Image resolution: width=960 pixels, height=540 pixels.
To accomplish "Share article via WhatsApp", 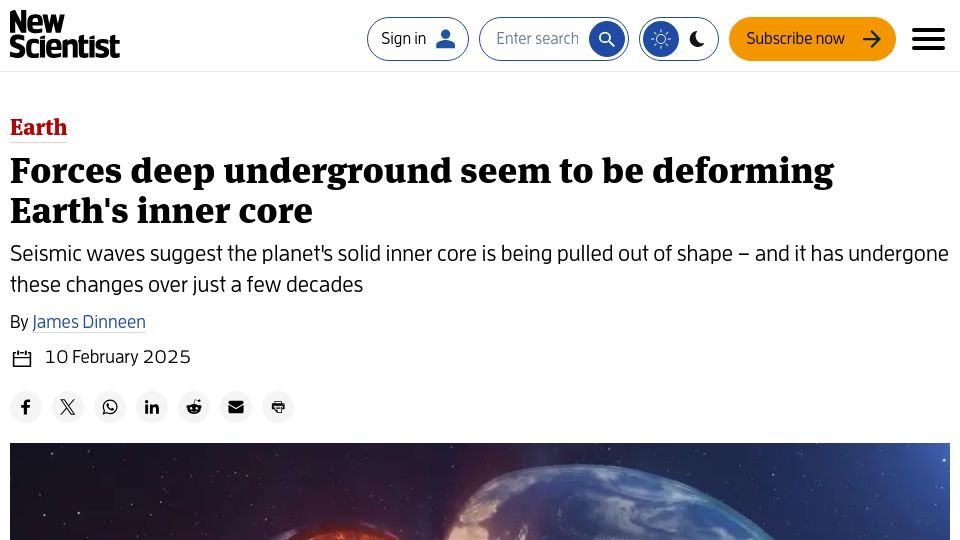I will click(x=110, y=407).
